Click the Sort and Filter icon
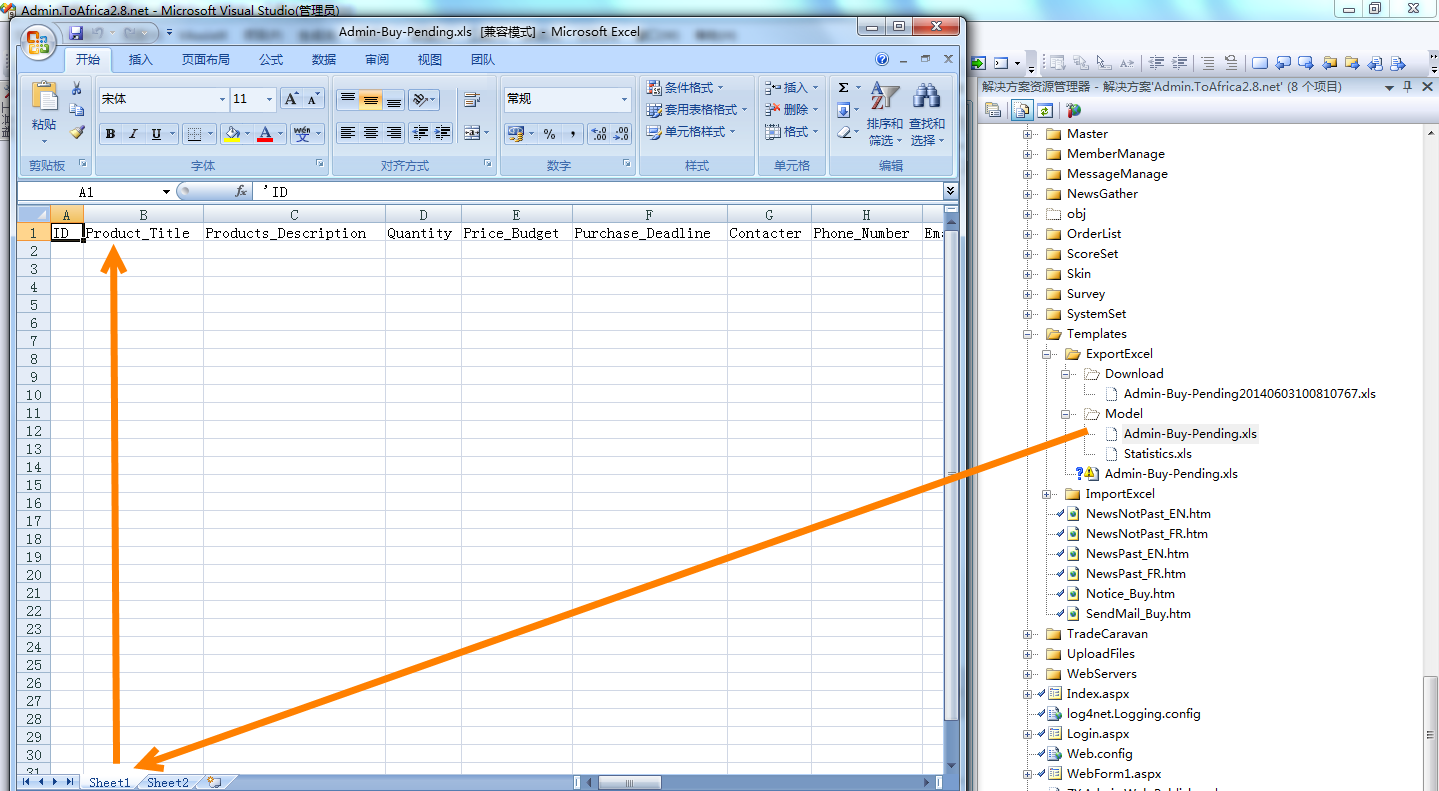Viewport: 1439px width, 791px height. (884, 96)
